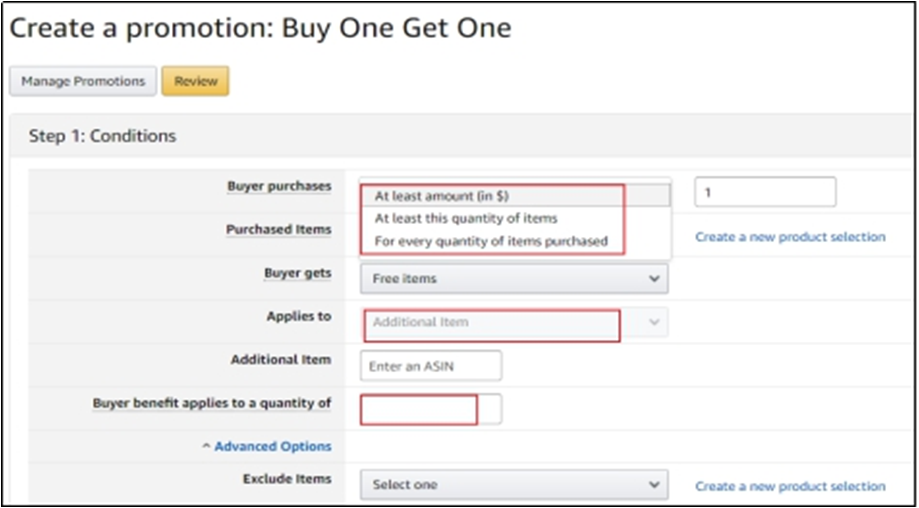Focus the Buyer benefit quantity input box

(430, 409)
